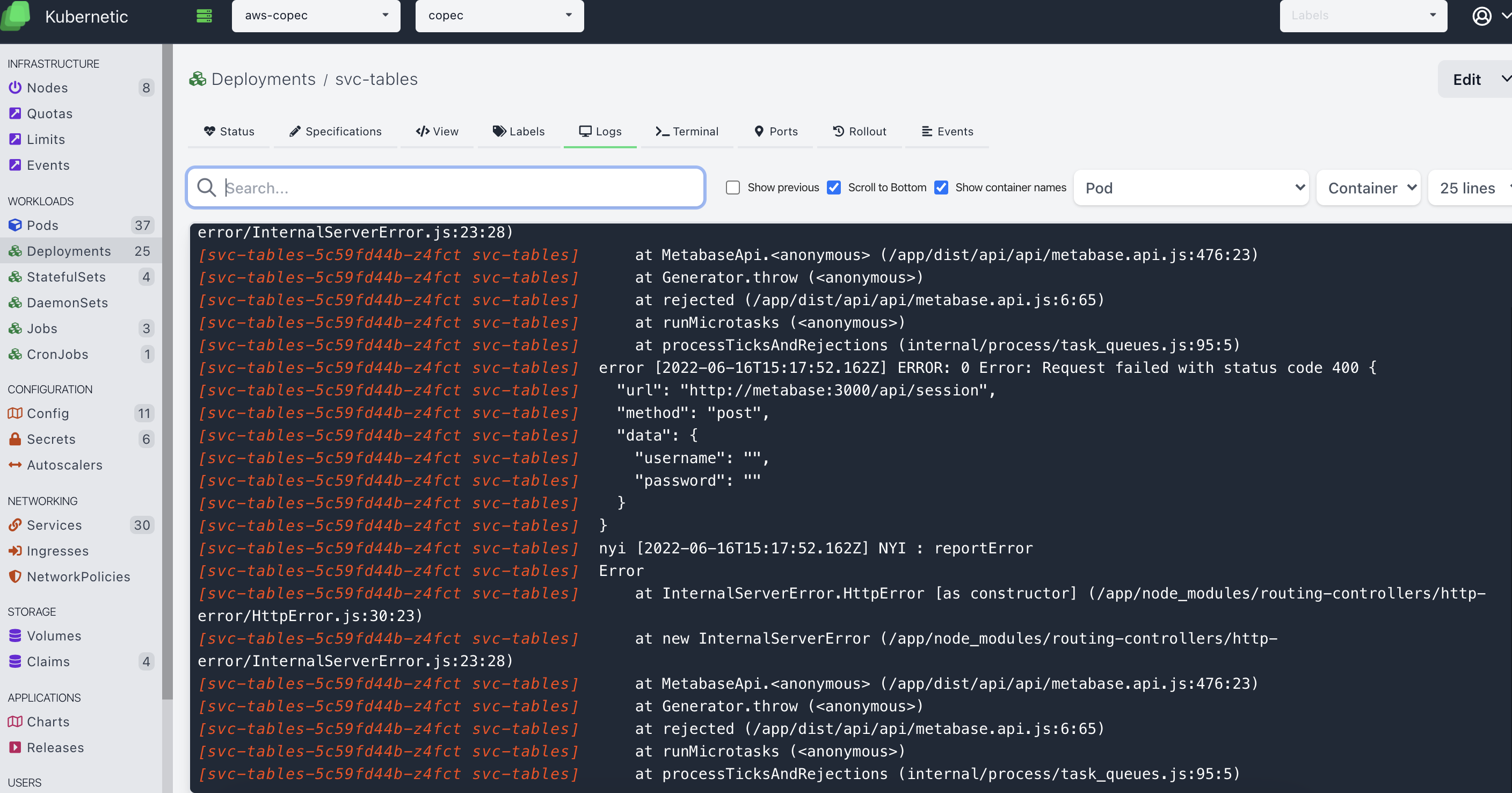Click the search magnifier icon
This screenshot has width=1512, height=793.
[x=207, y=188]
